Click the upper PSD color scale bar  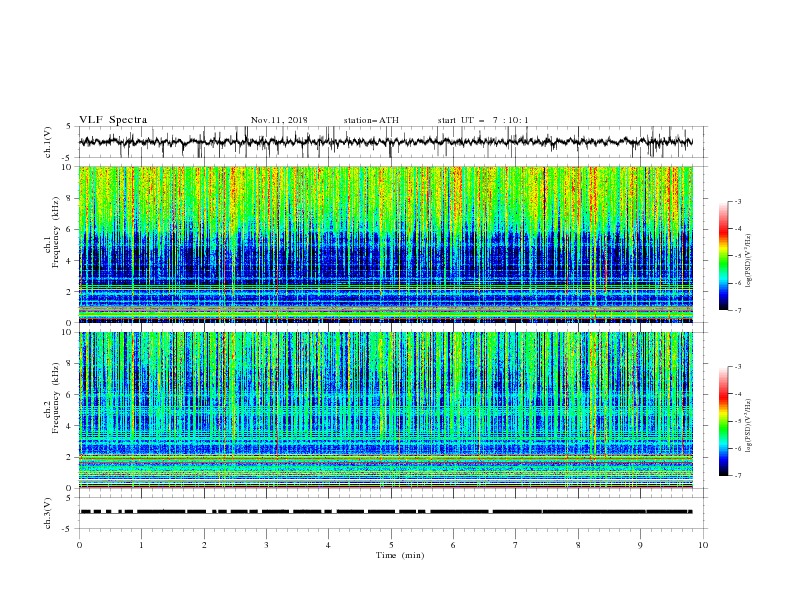pyautogui.click(x=723, y=255)
